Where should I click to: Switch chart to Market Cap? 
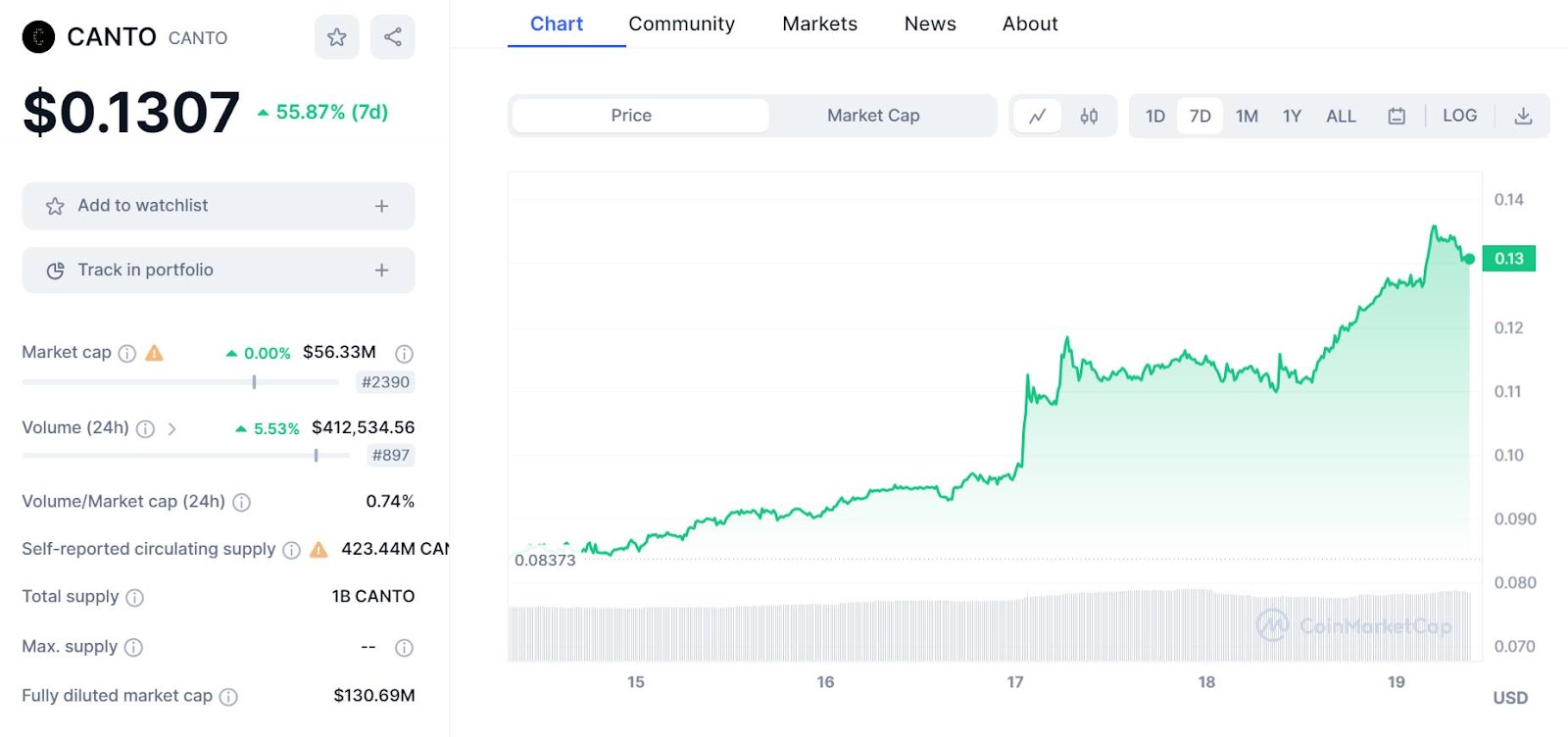click(x=873, y=116)
